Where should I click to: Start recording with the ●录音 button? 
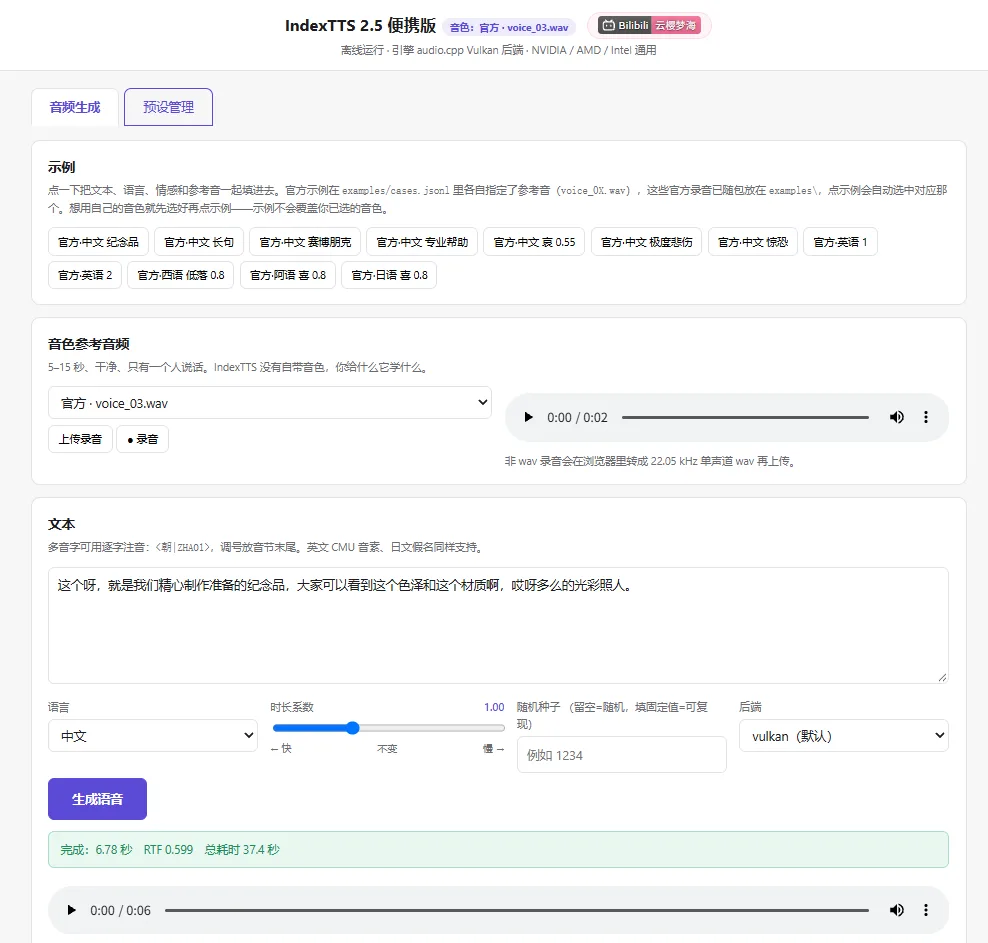(142, 439)
